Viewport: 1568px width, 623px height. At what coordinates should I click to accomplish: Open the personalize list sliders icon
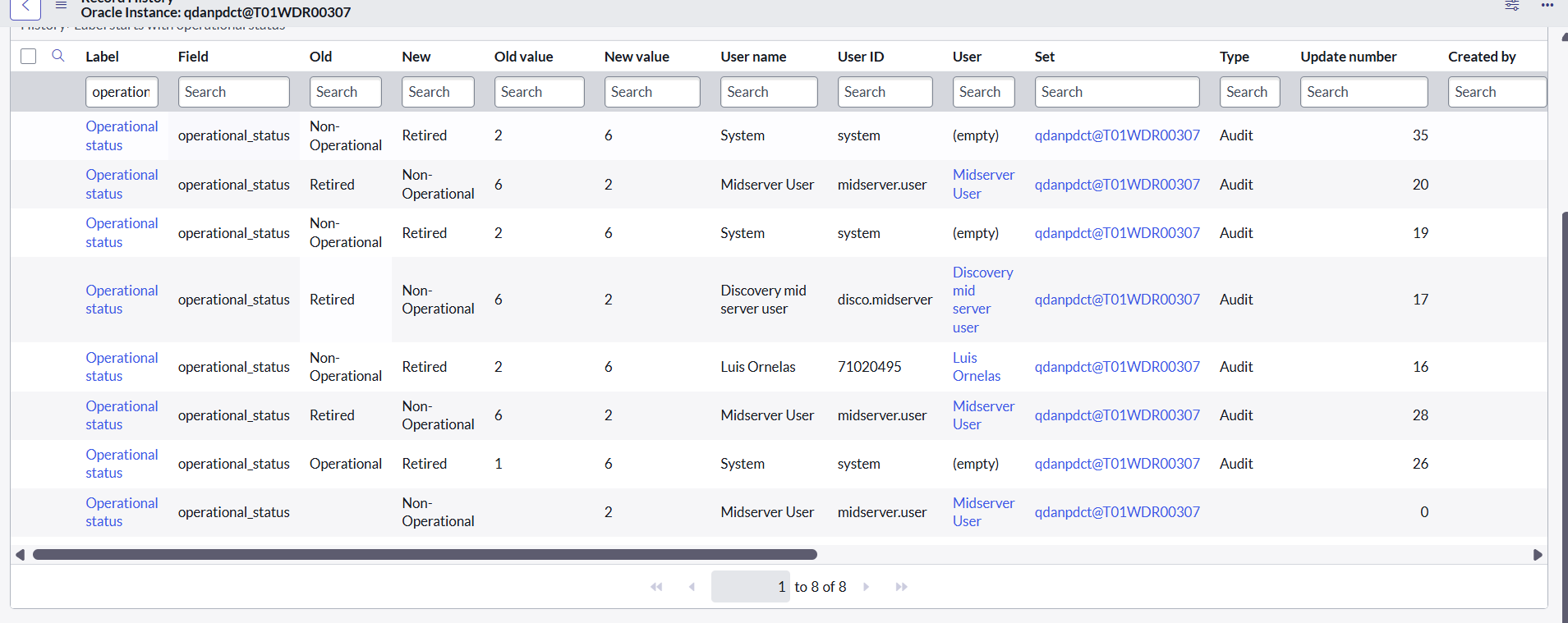coord(1511,6)
